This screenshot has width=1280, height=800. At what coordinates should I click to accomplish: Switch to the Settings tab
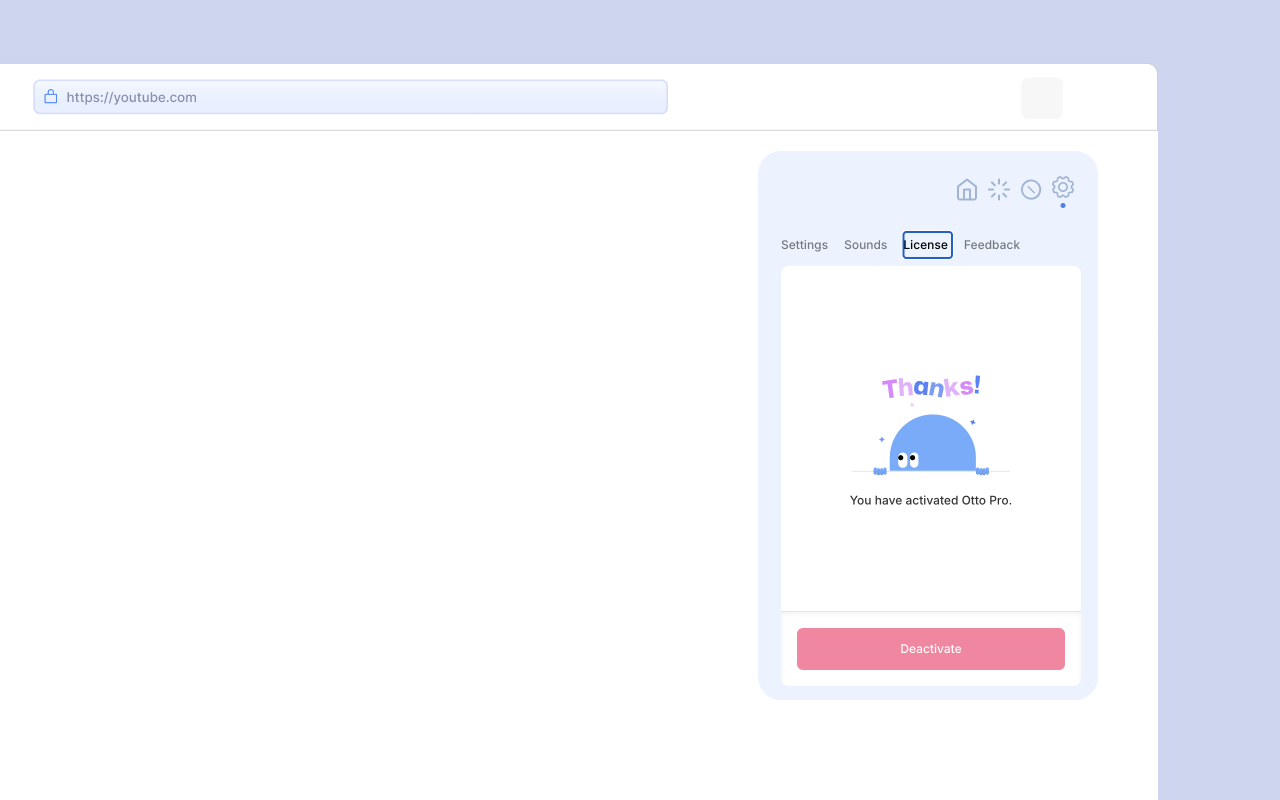click(x=804, y=245)
